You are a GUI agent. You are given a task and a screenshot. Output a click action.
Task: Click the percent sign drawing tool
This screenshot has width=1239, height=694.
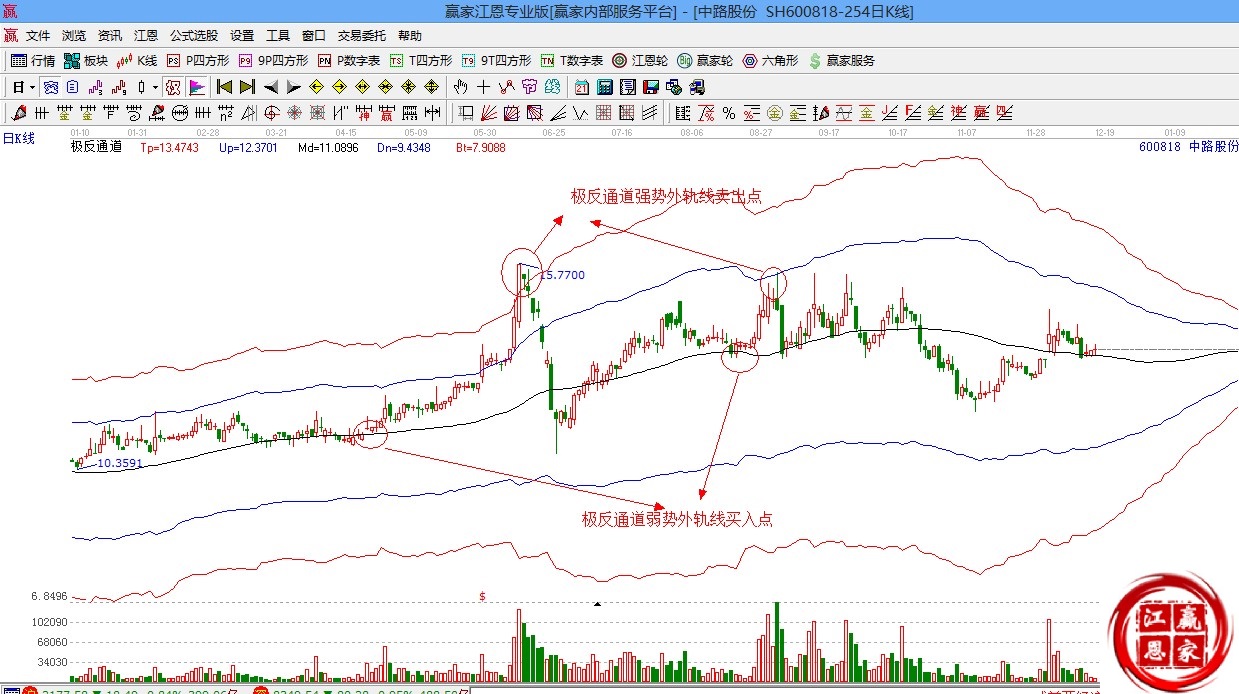click(729, 113)
